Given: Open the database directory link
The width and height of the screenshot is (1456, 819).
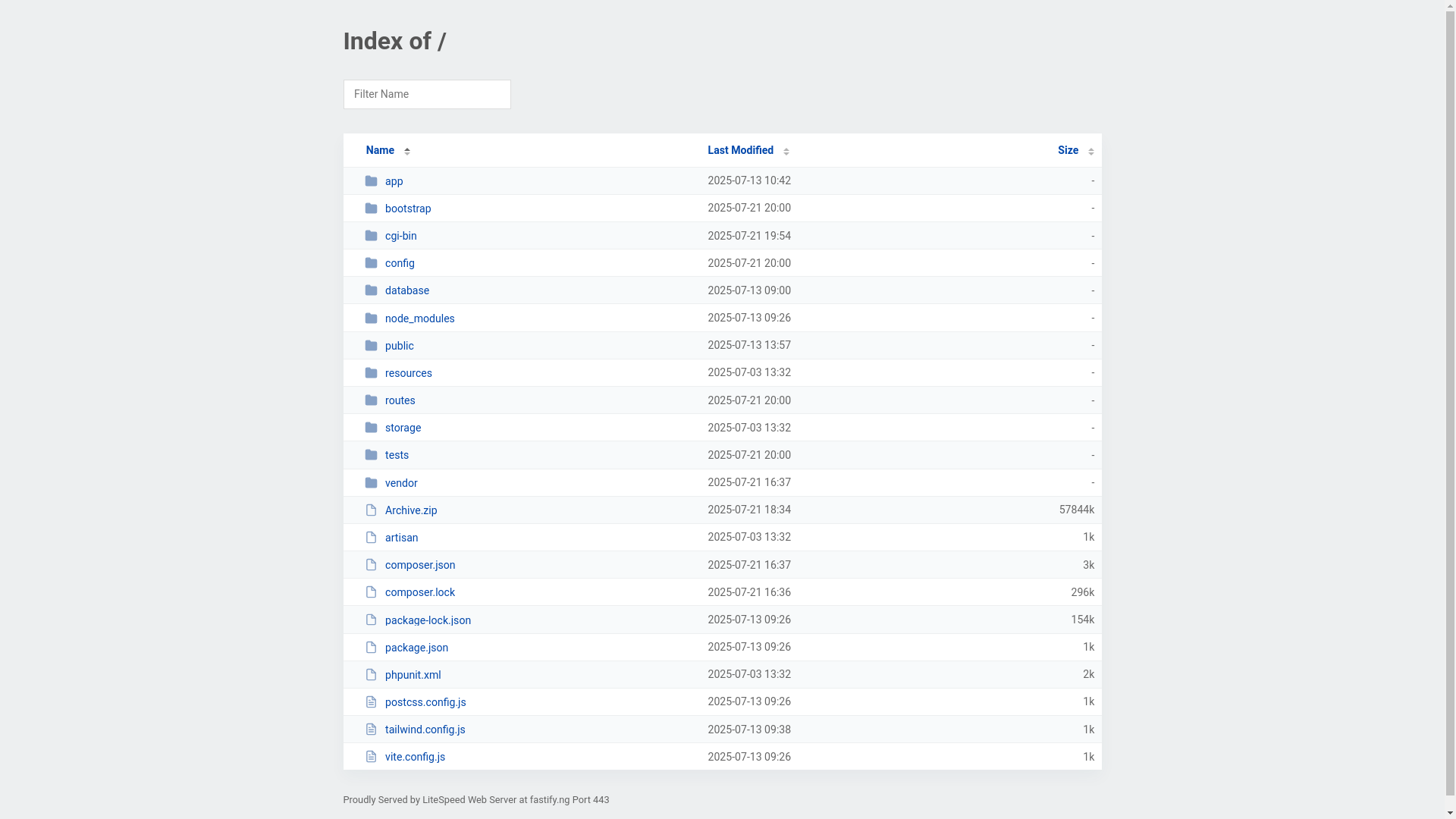Looking at the screenshot, I should pyautogui.click(x=407, y=290).
